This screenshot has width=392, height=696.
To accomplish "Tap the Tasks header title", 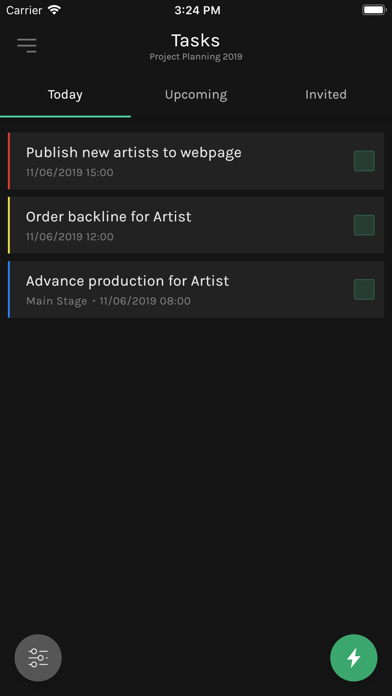I will click(196, 40).
